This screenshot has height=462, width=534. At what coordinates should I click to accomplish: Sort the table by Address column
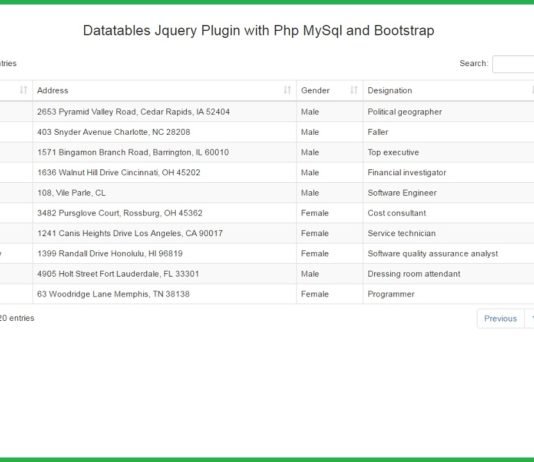click(287, 90)
